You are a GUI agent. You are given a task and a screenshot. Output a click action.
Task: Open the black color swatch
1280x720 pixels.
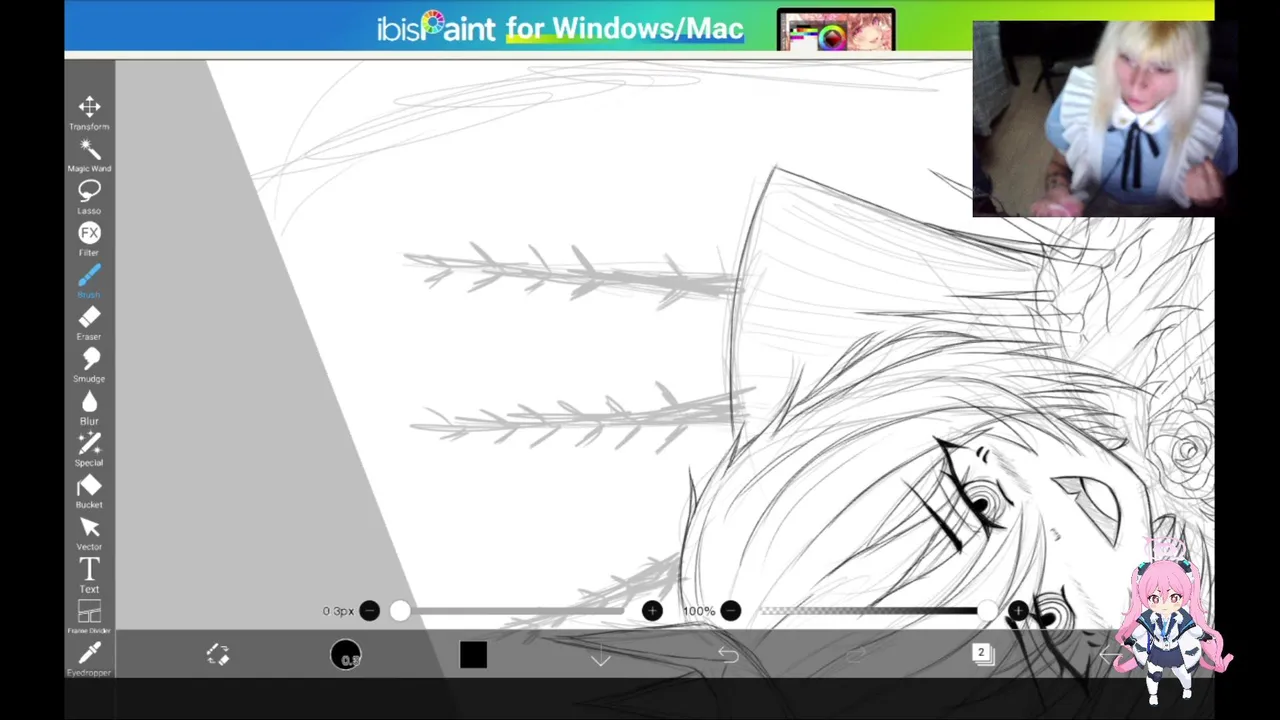coord(473,655)
